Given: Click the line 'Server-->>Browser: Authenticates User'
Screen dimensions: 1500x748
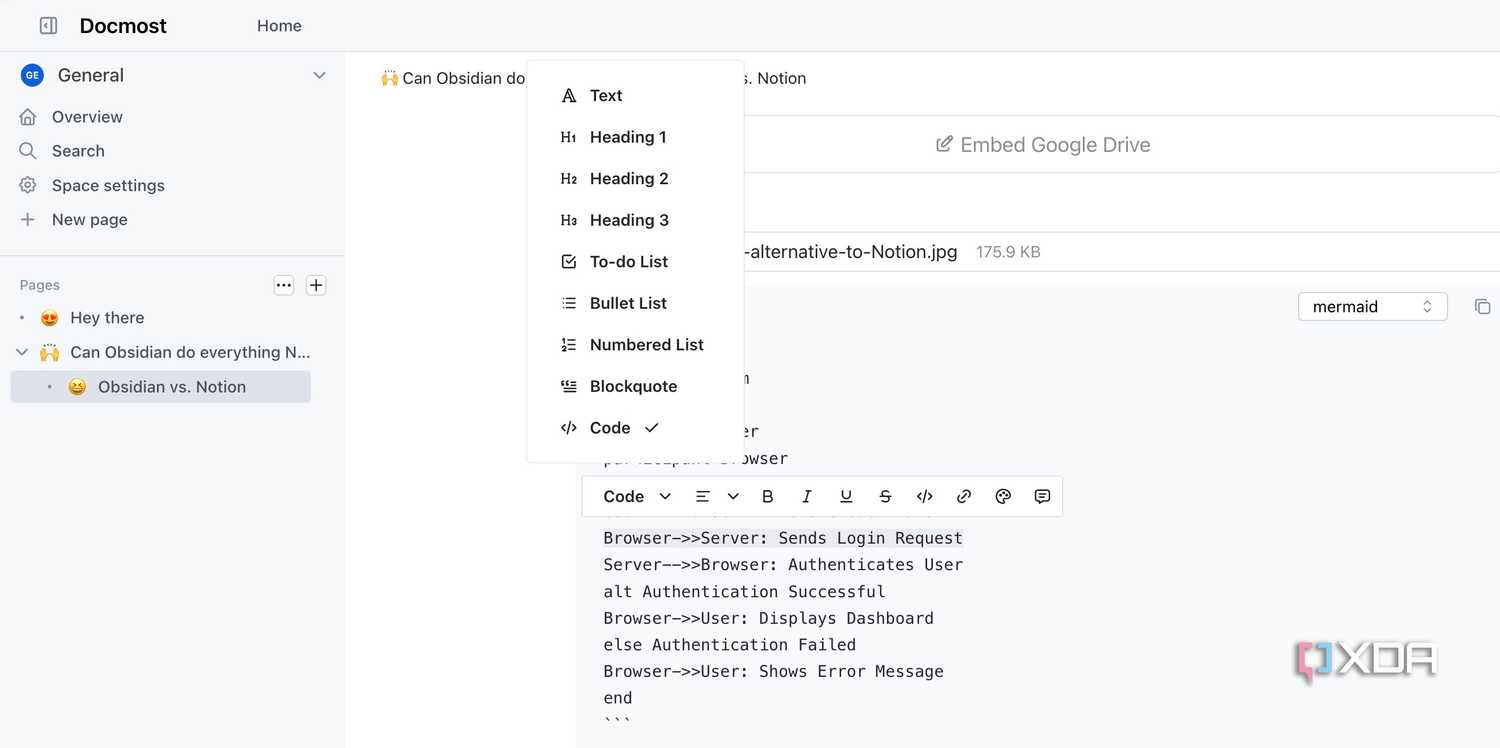Looking at the screenshot, I should click(783, 565).
